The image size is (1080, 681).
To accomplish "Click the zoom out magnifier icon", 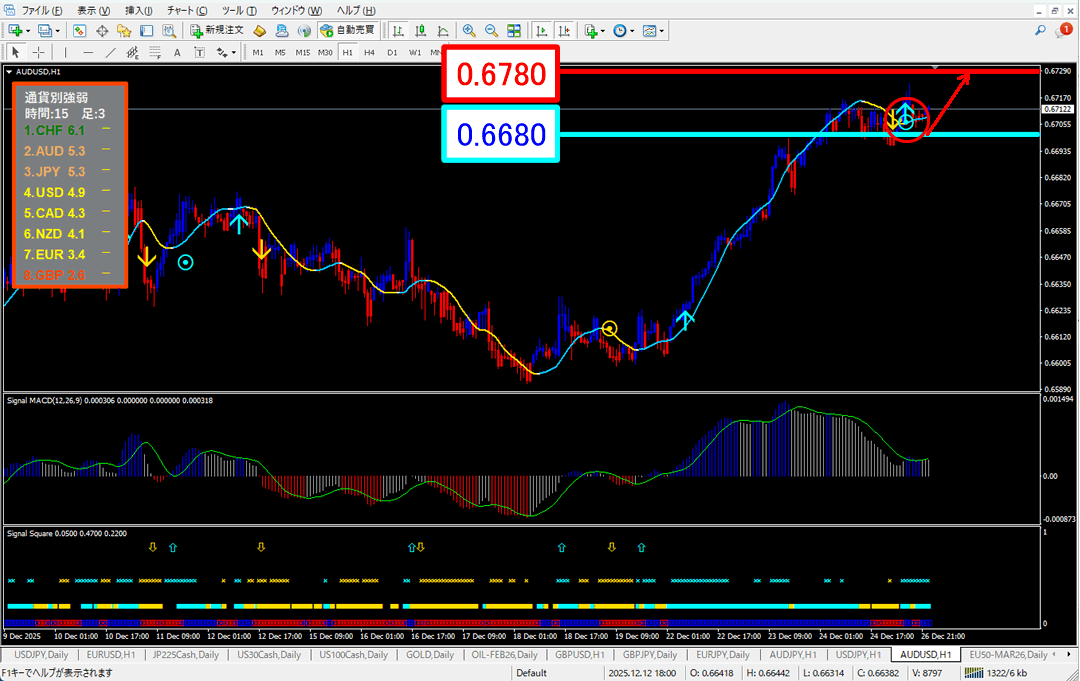I will 491,31.
